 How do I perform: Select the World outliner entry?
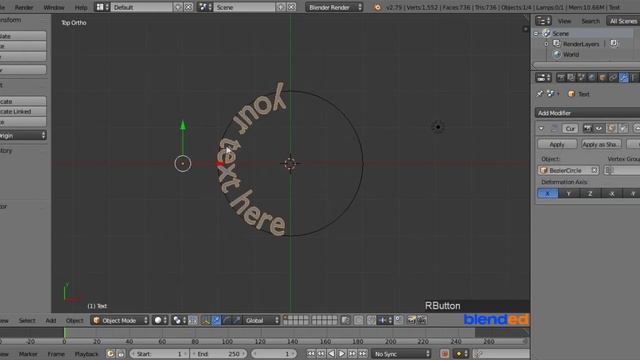pyautogui.click(x=571, y=54)
